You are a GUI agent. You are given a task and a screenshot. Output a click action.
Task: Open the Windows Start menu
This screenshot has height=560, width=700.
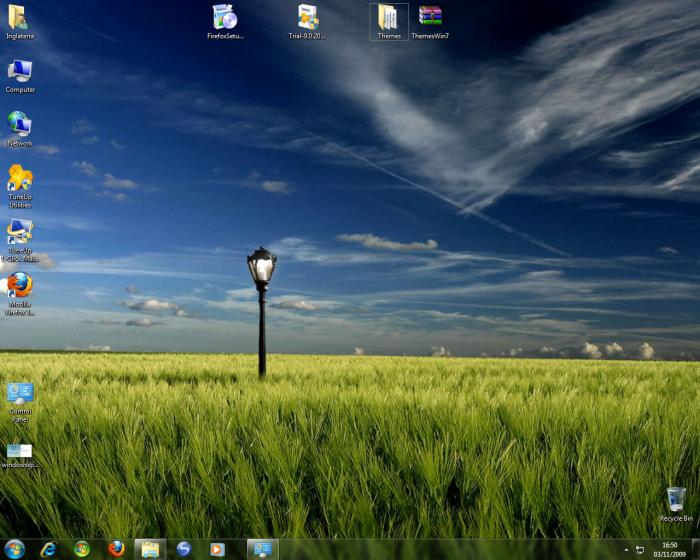point(15,549)
